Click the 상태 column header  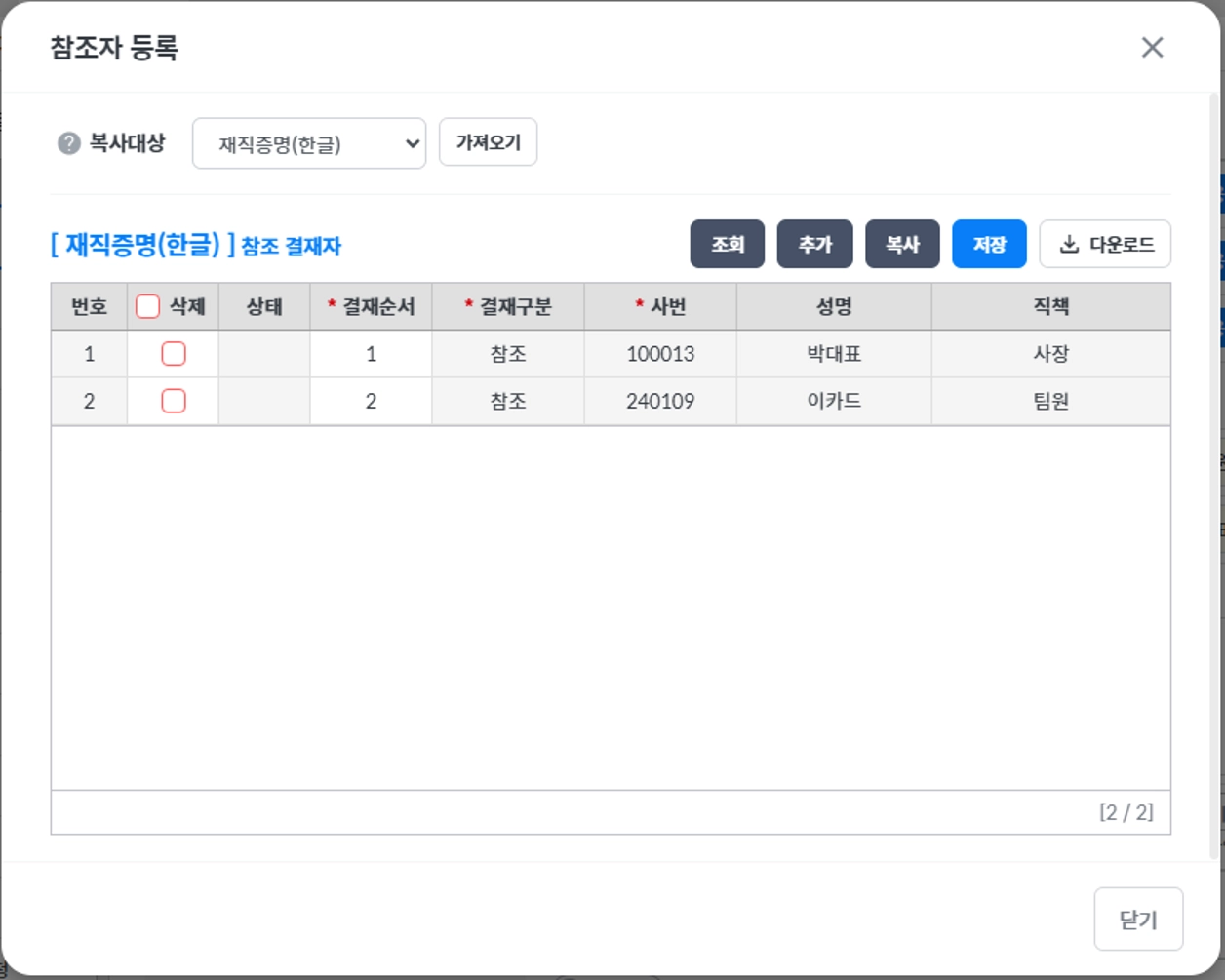pos(264,306)
